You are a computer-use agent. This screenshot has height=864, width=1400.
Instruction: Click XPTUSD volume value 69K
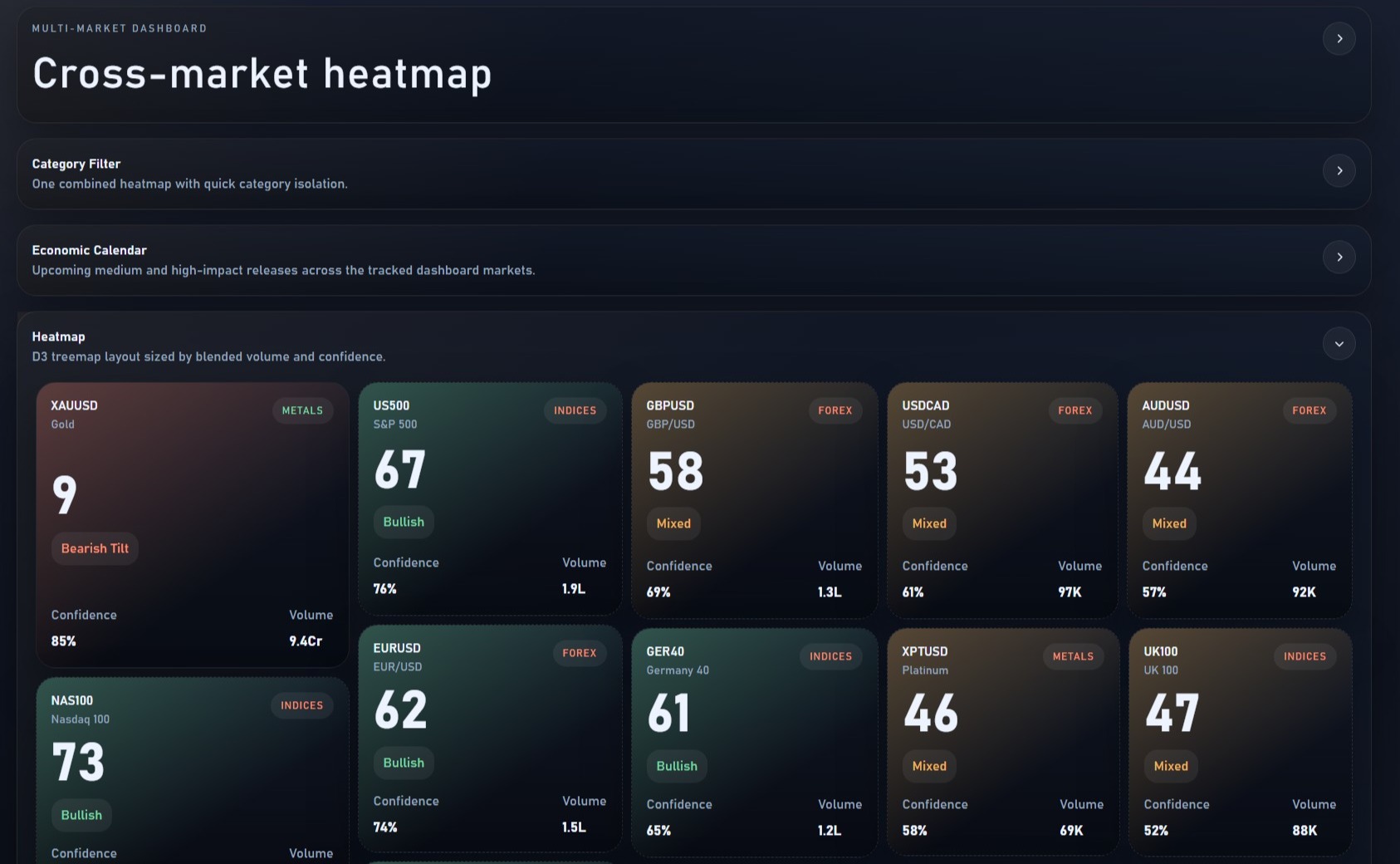tap(1071, 830)
